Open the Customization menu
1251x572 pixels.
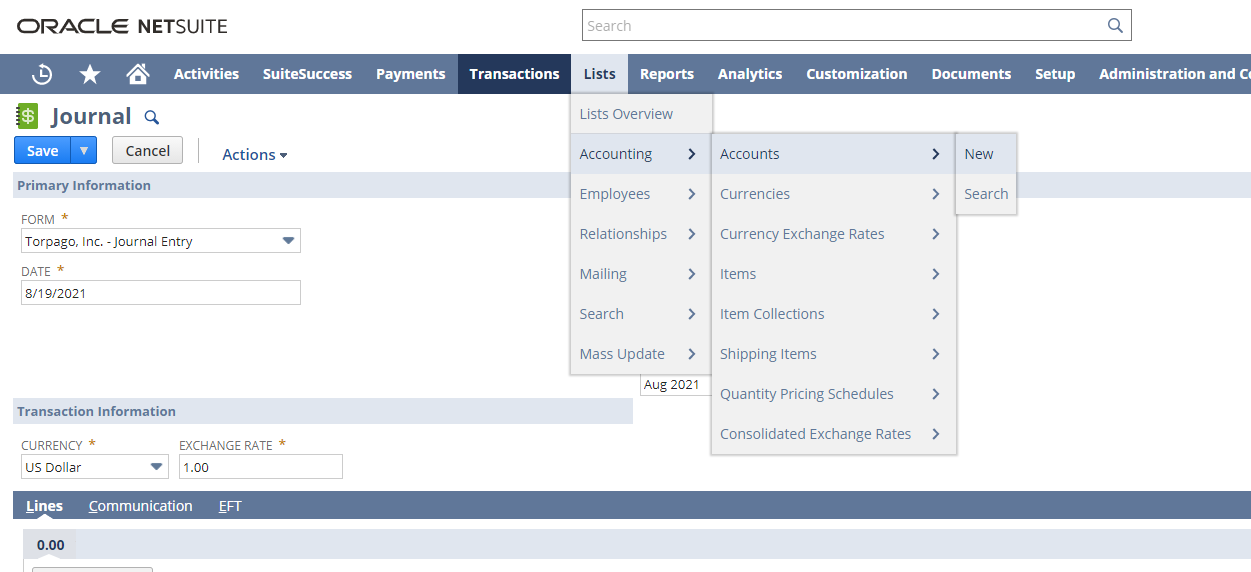point(857,74)
